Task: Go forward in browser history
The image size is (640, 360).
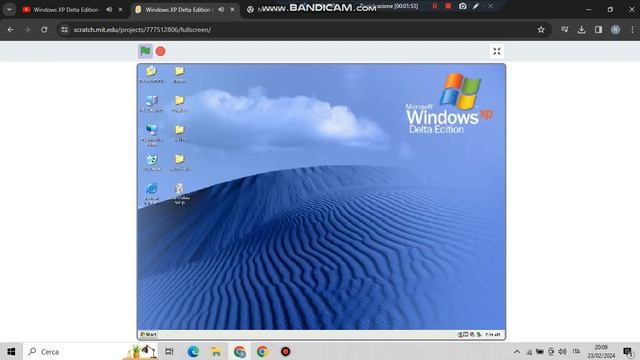Action: (x=27, y=29)
